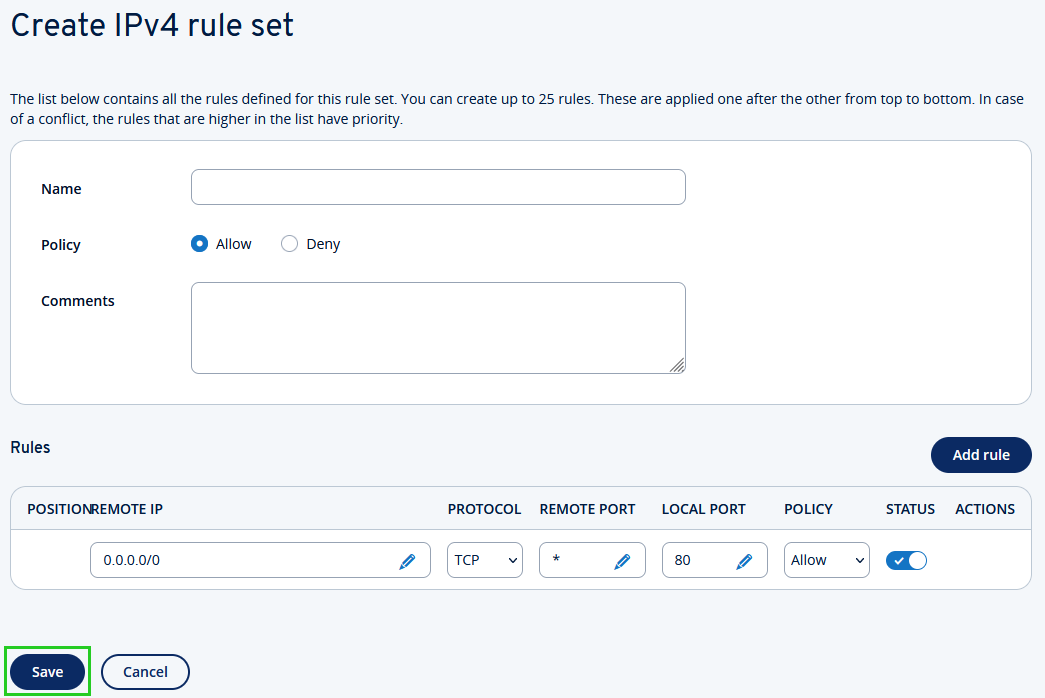The width and height of the screenshot is (1045, 698).
Task: Open the rule's Allow policy dropdown
Action: (826, 560)
